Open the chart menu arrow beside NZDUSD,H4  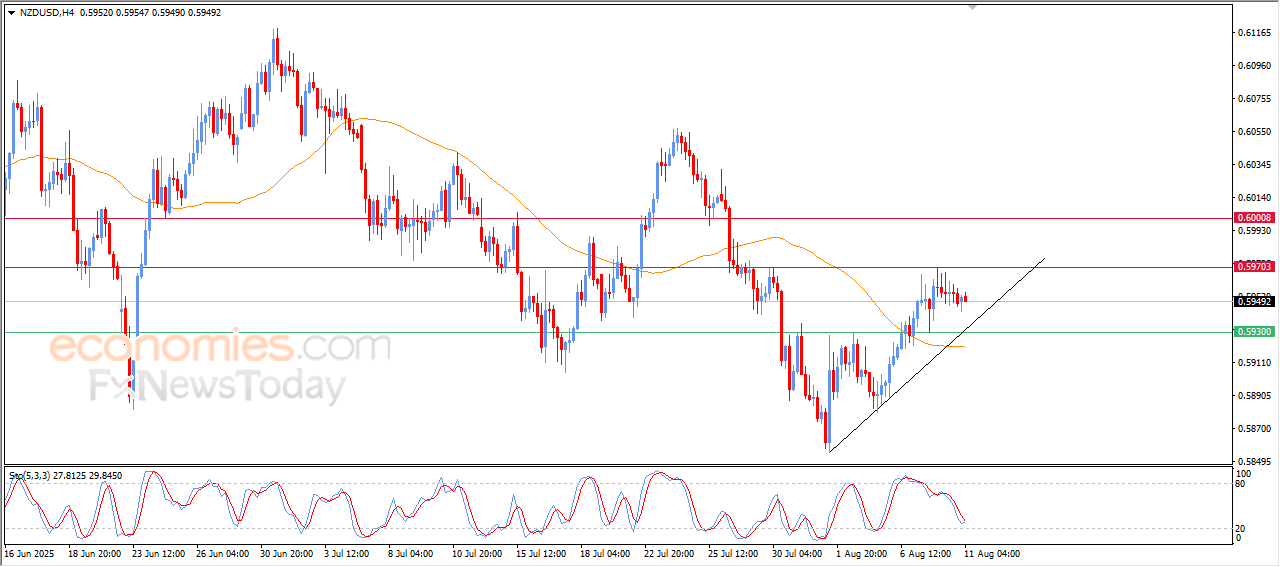coord(11,13)
